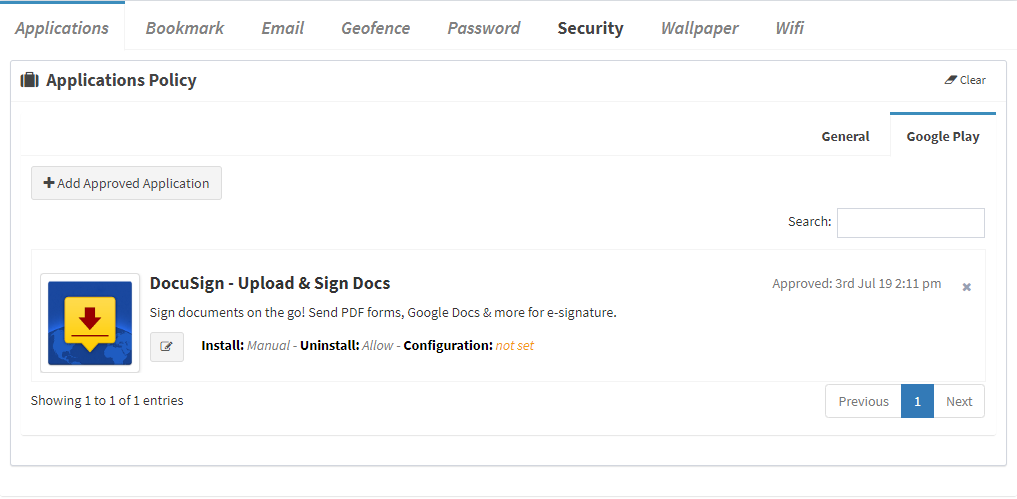
Task: Select the Security tab
Action: 590,28
